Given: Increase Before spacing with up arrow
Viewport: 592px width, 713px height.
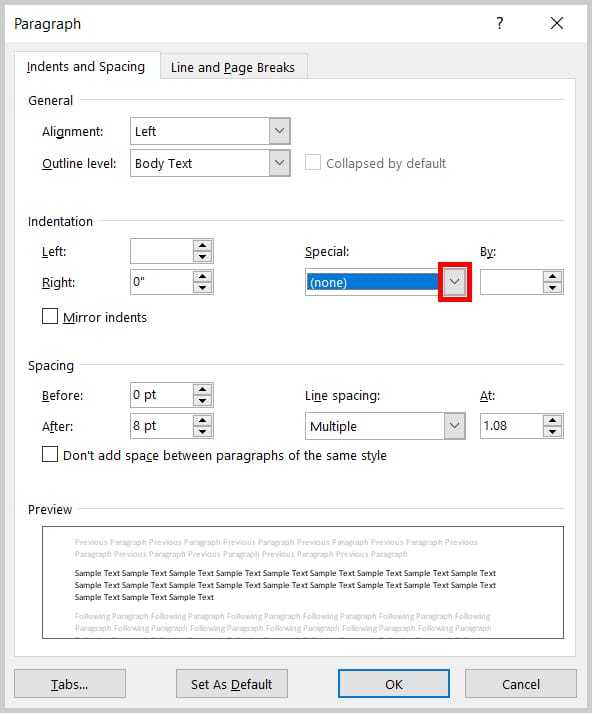Looking at the screenshot, I should (202, 389).
